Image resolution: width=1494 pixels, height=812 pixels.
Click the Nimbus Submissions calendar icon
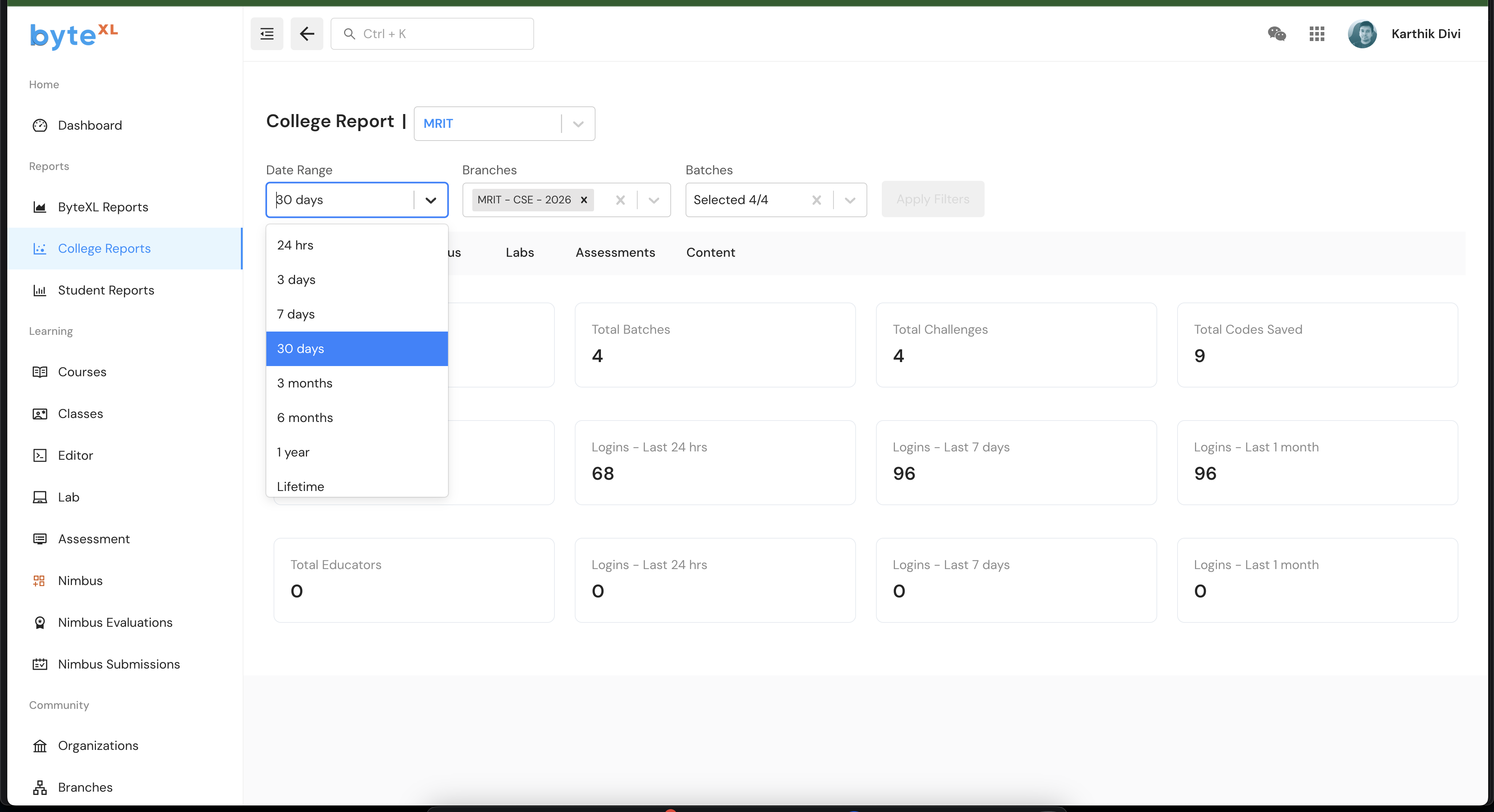coord(40,664)
